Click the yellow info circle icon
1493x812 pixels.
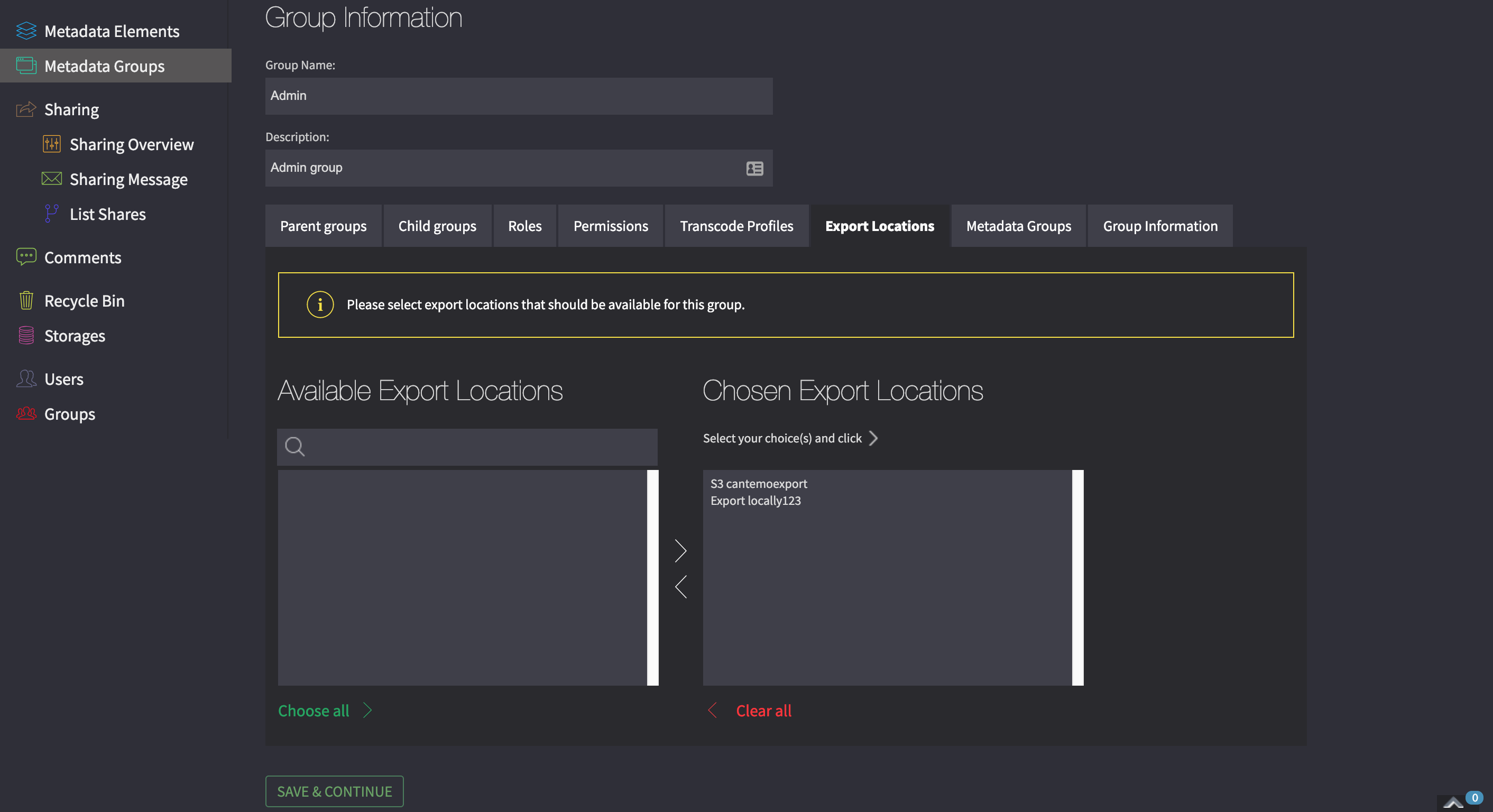click(x=320, y=304)
